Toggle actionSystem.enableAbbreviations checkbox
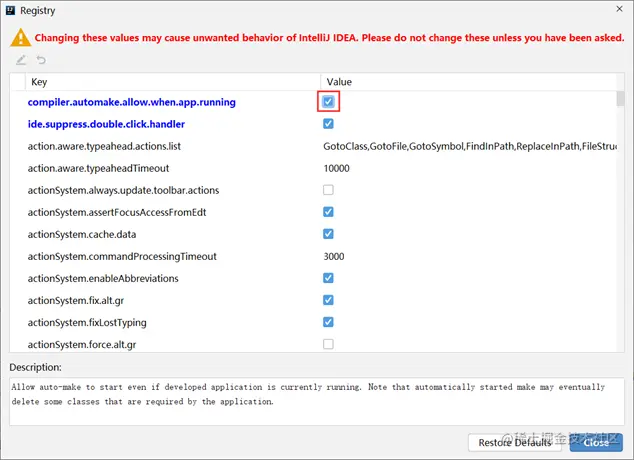Screen dimensions: 634x460 point(328,278)
